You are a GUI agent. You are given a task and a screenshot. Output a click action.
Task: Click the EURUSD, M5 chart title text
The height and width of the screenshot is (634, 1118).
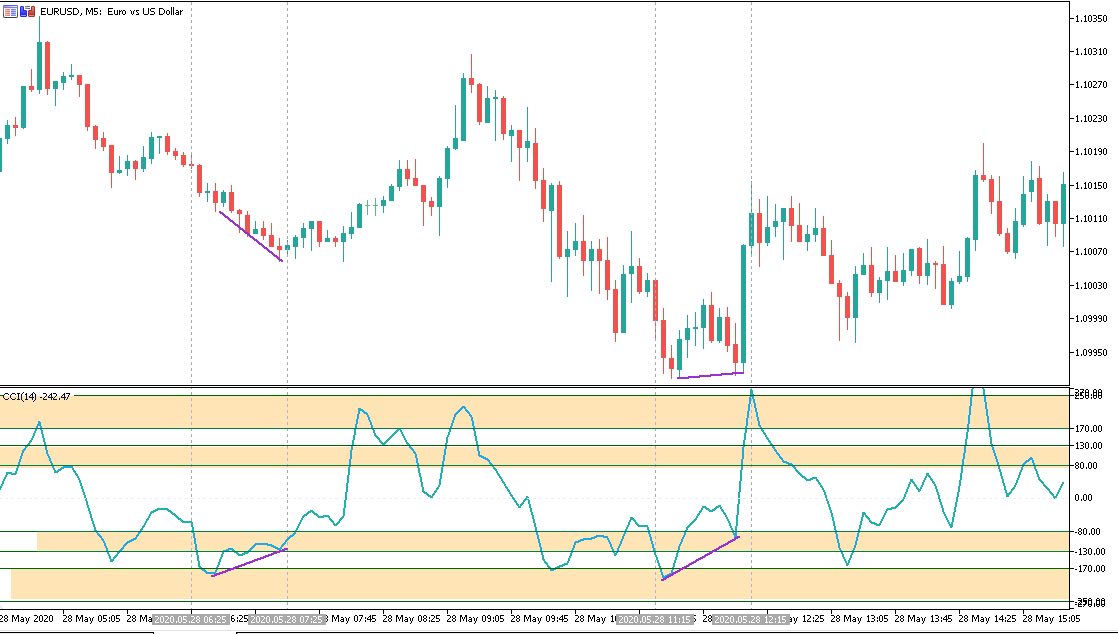pos(111,11)
